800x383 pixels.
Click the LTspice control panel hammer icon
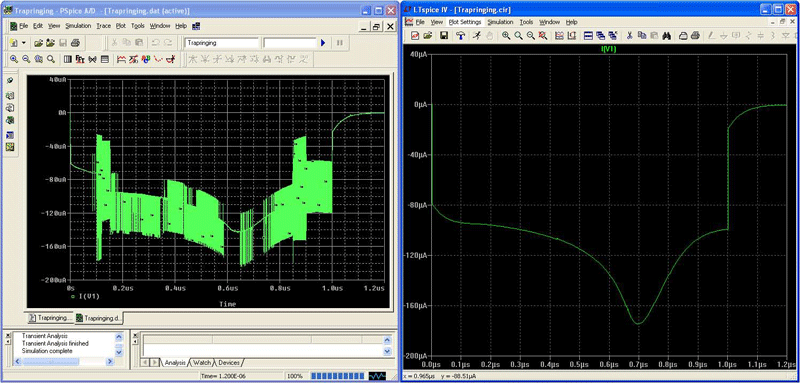tap(461, 36)
